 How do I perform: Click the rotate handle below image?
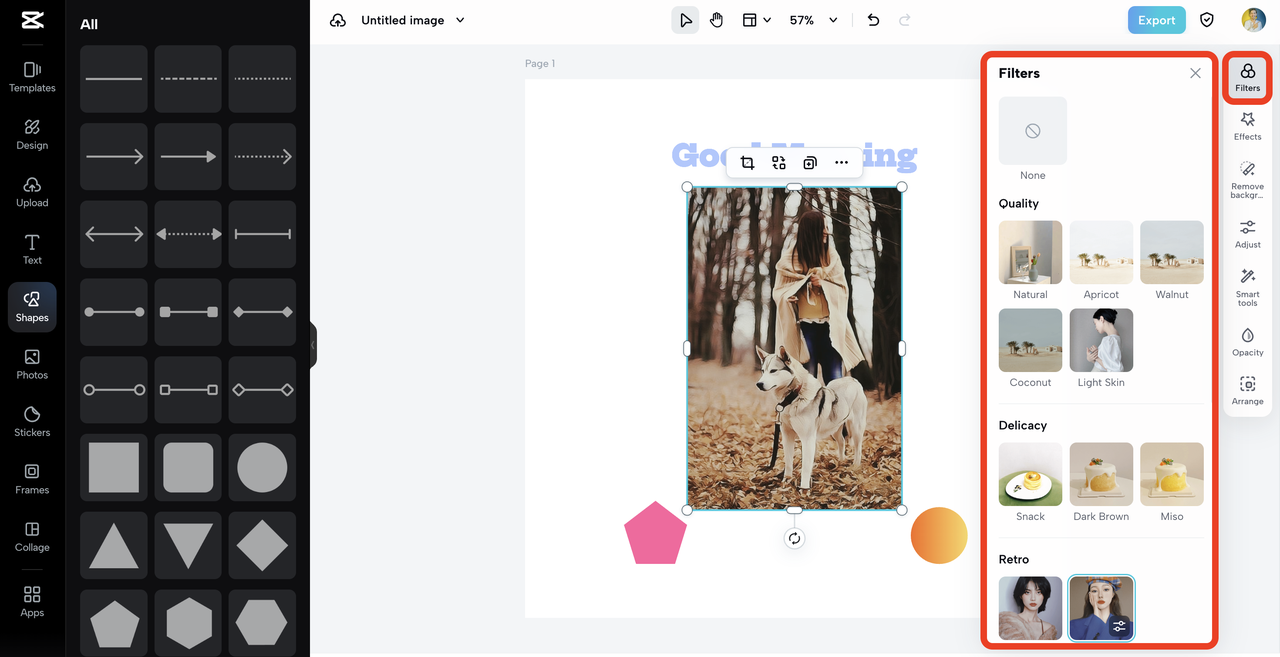[x=794, y=538]
